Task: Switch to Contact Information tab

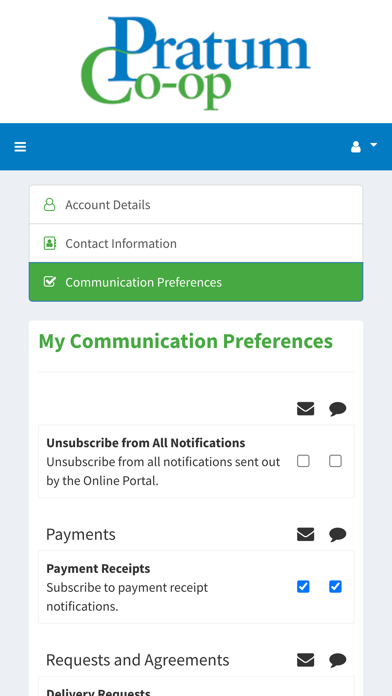Action: coord(196,243)
